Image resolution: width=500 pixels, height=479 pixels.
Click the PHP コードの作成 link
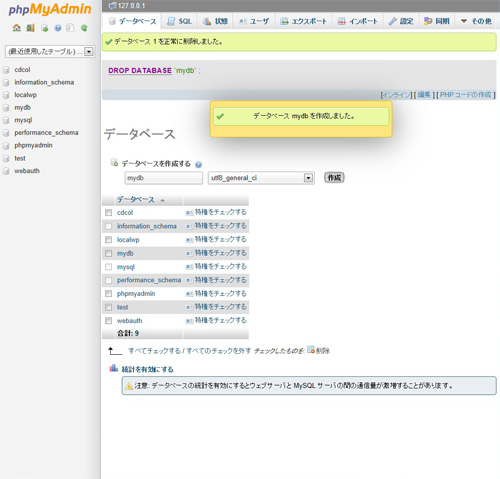click(466, 95)
